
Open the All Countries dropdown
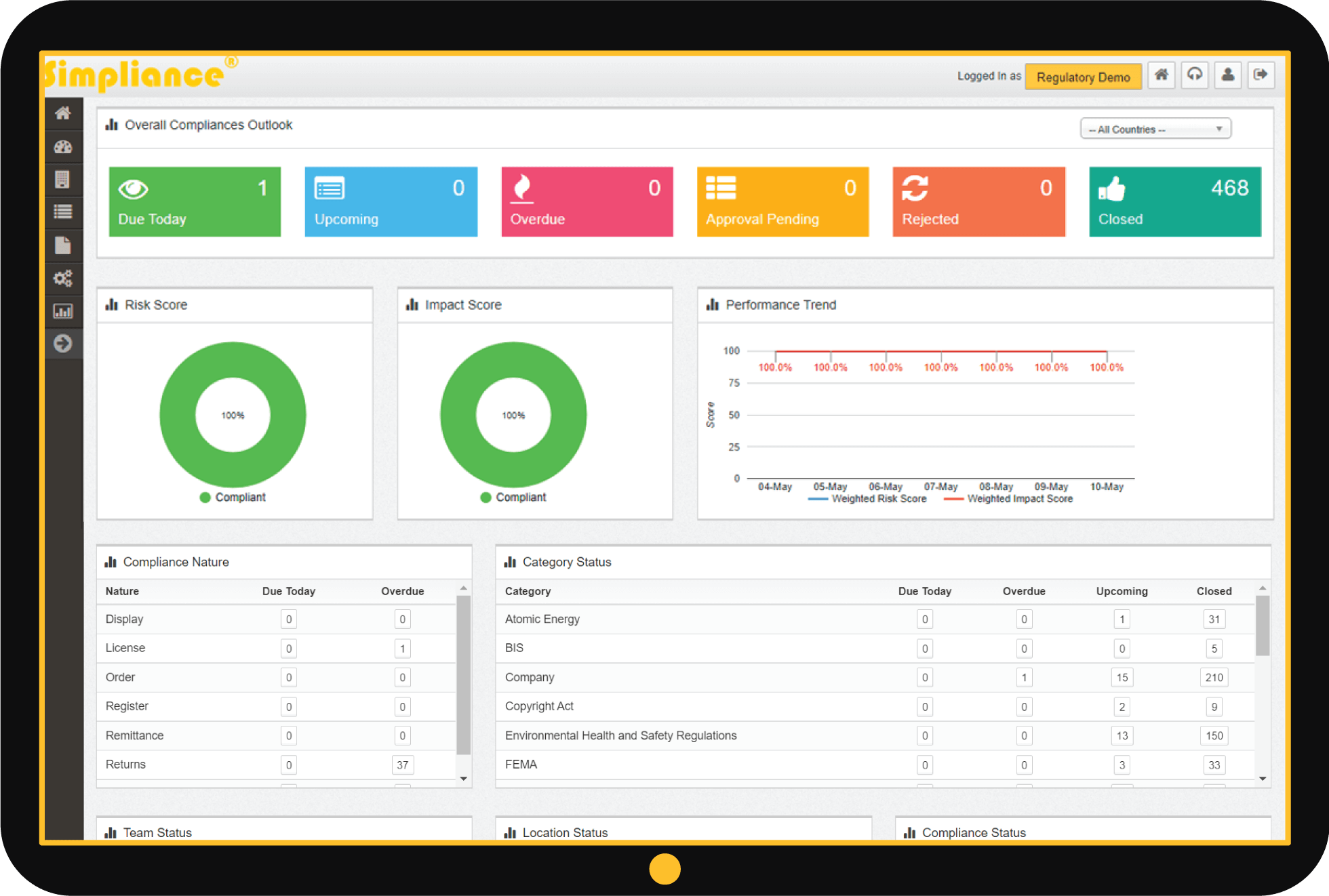[x=1155, y=129]
